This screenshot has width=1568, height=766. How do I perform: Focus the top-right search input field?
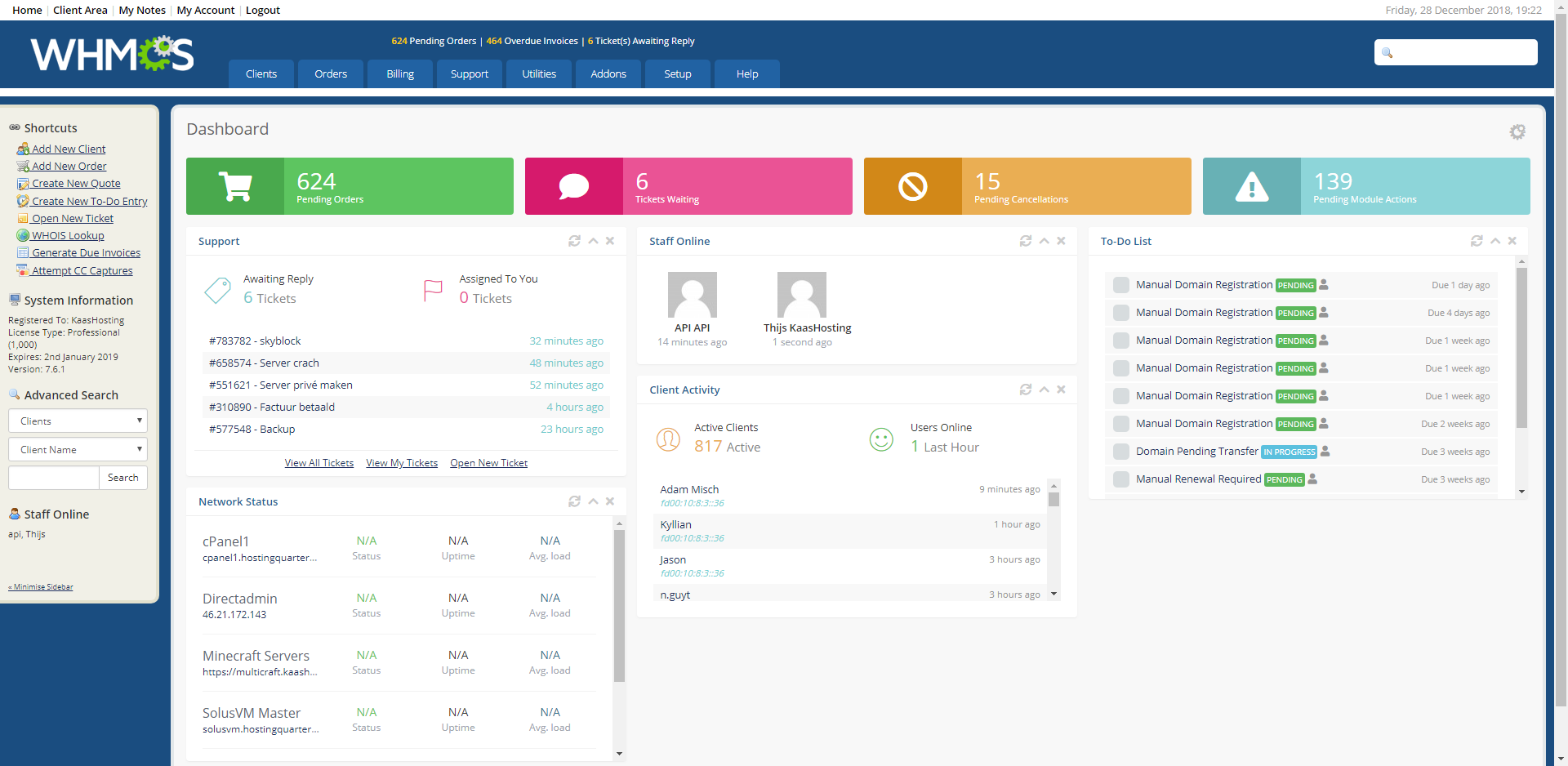pos(1463,52)
